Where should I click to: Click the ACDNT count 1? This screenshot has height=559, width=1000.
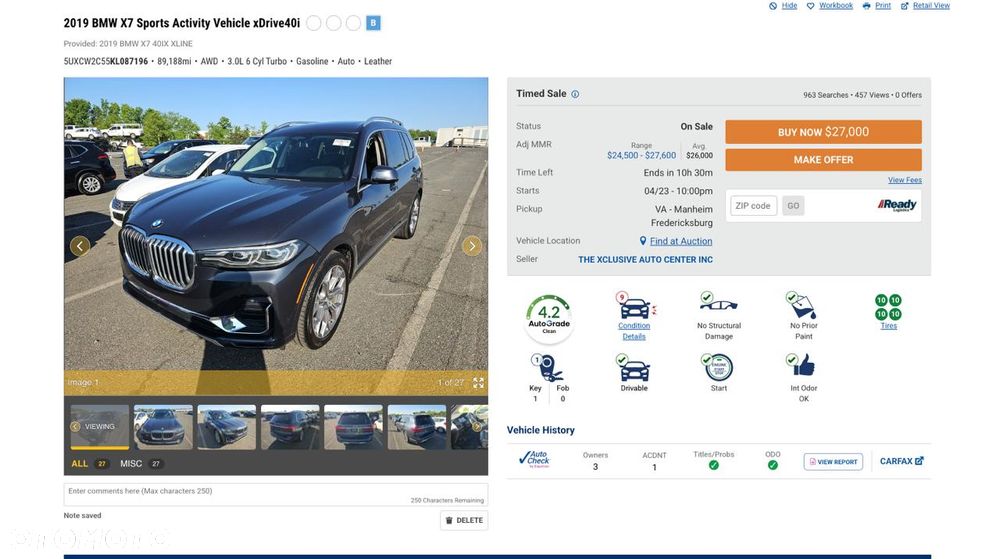[654, 467]
